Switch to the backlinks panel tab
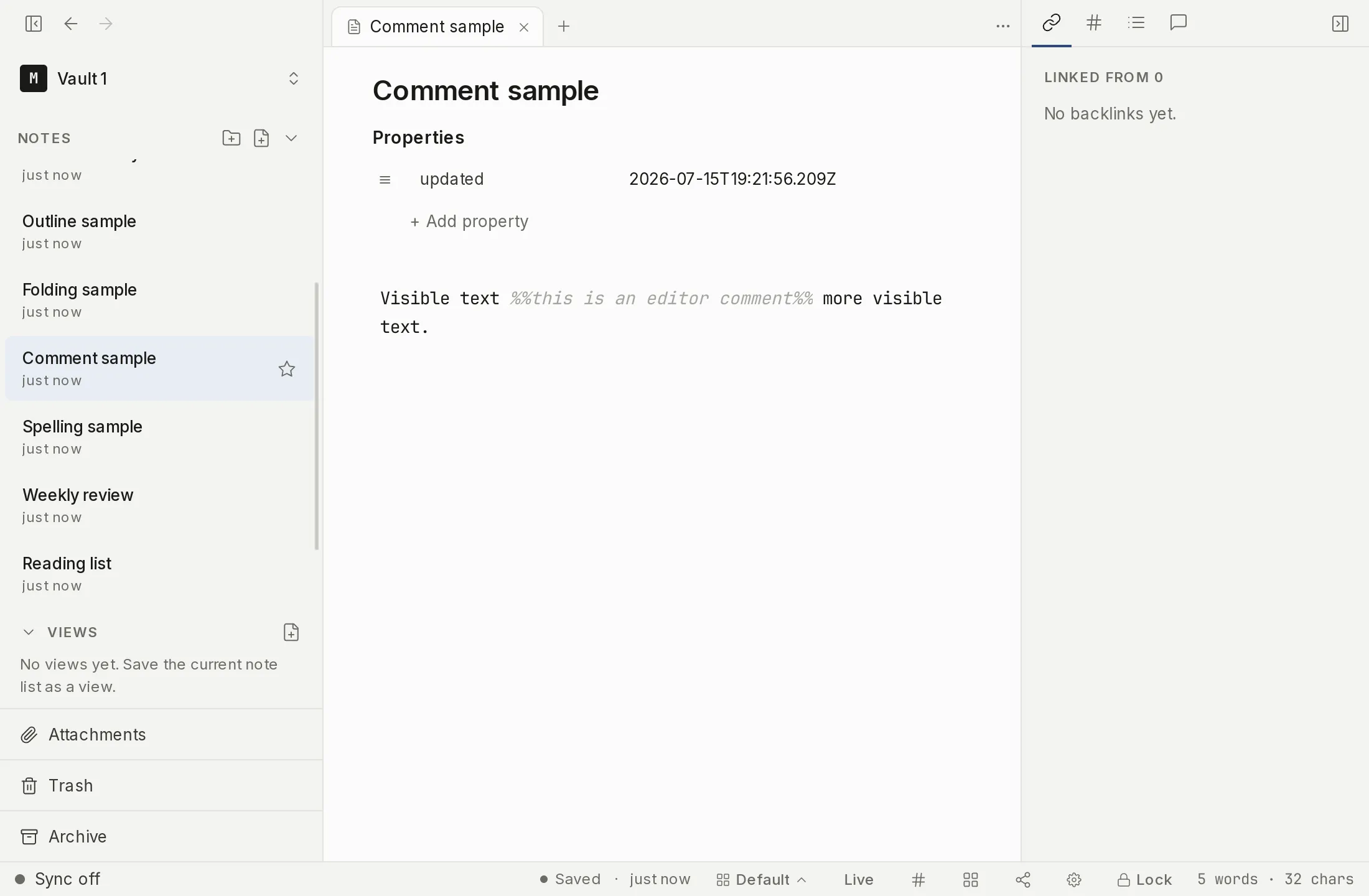The image size is (1369, 896). point(1051,23)
